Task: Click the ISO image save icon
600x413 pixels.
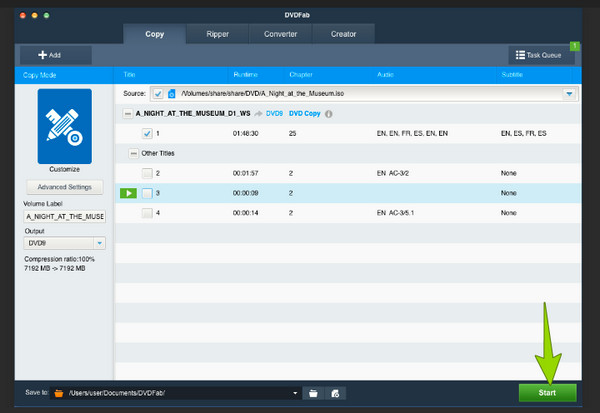Action: pyautogui.click(x=335, y=393)
